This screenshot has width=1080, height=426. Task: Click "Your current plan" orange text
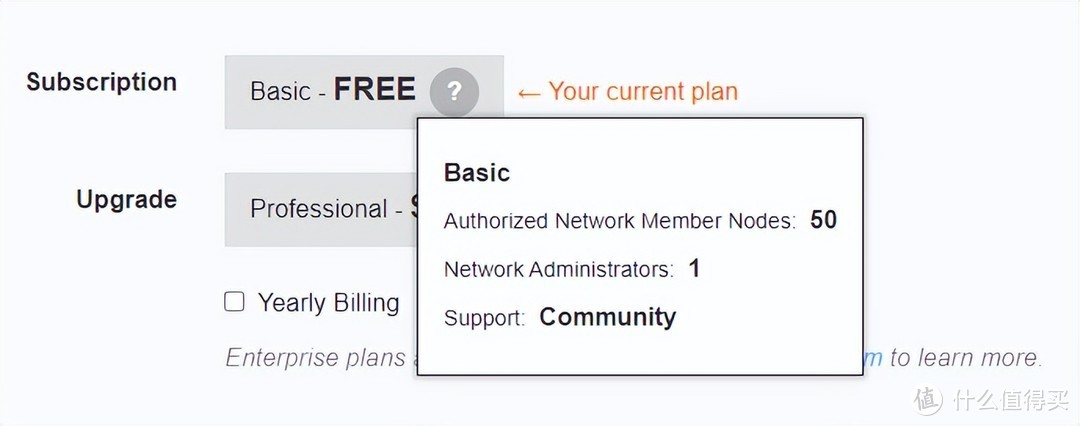[x=643, y=92]
